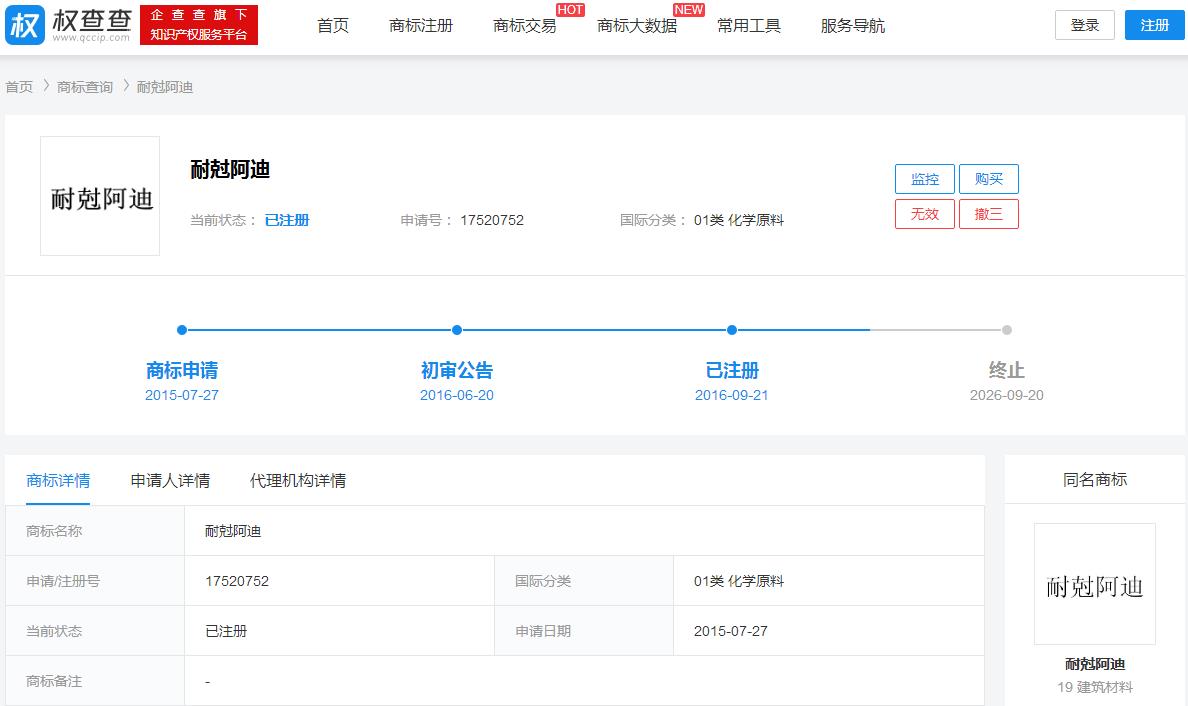Open the 首页 menu item
Screen dimensions: 1188x706
click(x=332, y=26)
